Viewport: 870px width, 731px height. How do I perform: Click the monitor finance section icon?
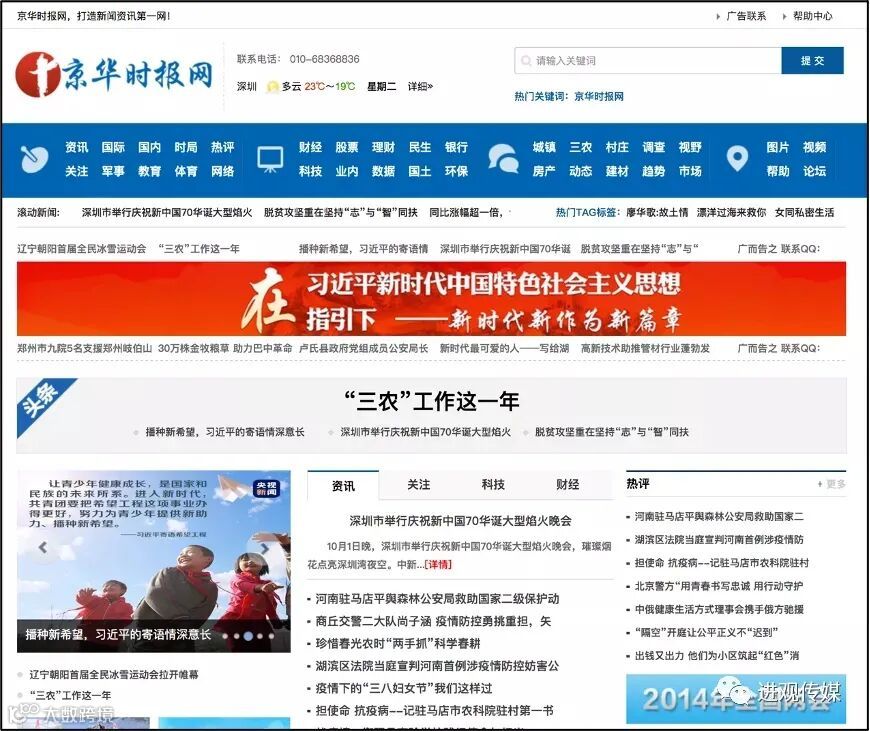(270, 159)
